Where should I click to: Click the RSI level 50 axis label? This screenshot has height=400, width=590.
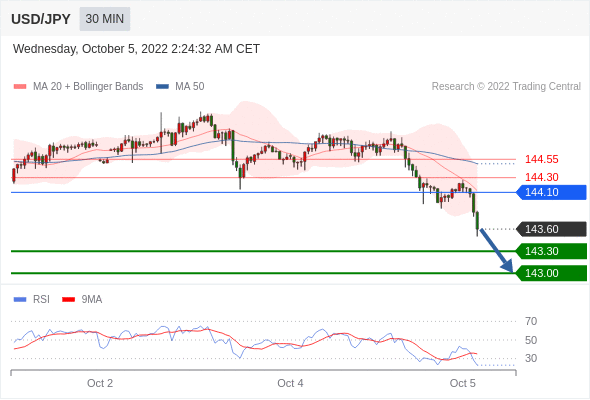531,340
